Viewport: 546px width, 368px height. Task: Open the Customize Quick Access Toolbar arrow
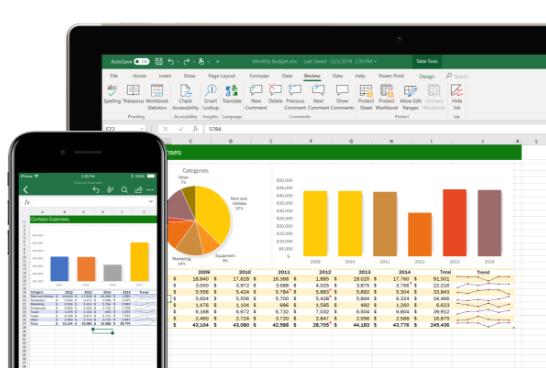pyautogui.click(x=217, y=62)
